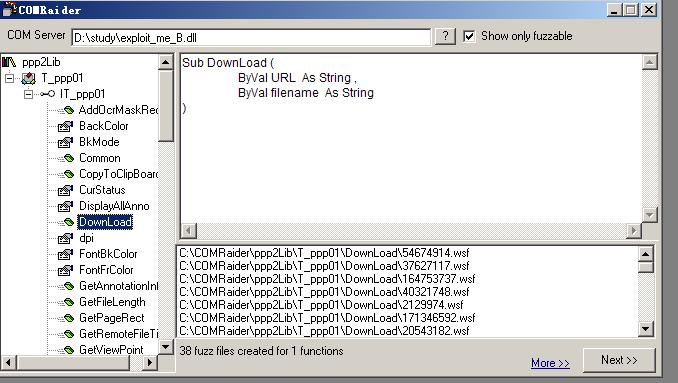Select the Common tree item
Viewport: 678px width, 383px height.
point(100,158)
